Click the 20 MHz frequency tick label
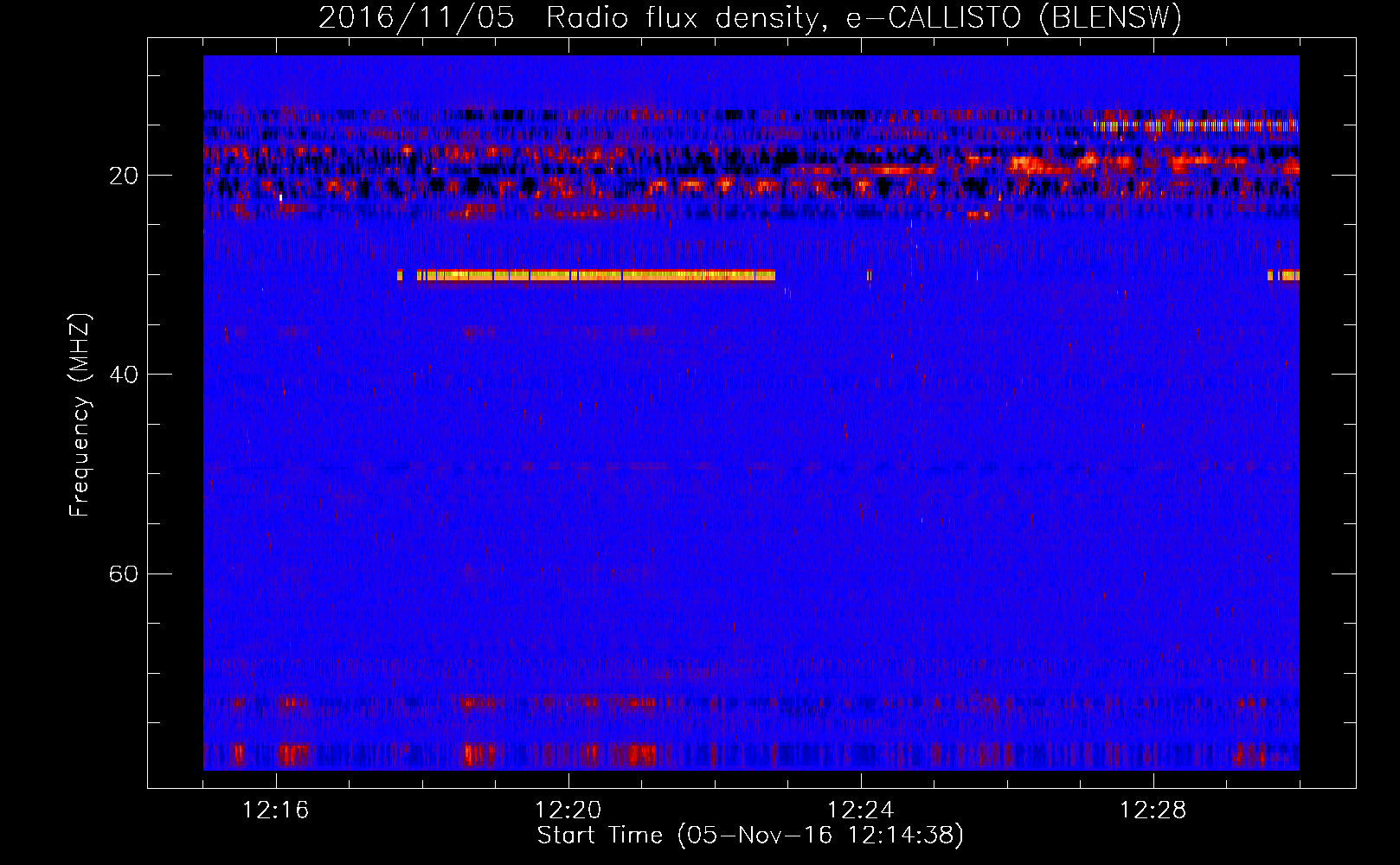 coord(124,176)
